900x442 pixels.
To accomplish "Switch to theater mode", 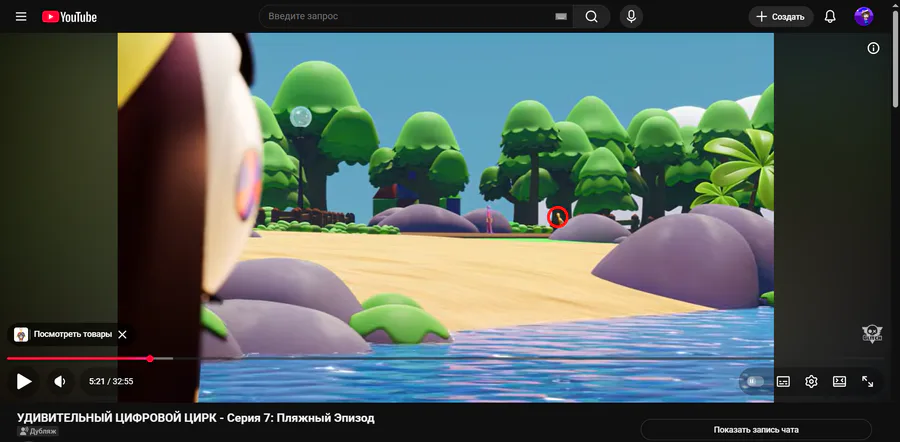I will [839, 381].
